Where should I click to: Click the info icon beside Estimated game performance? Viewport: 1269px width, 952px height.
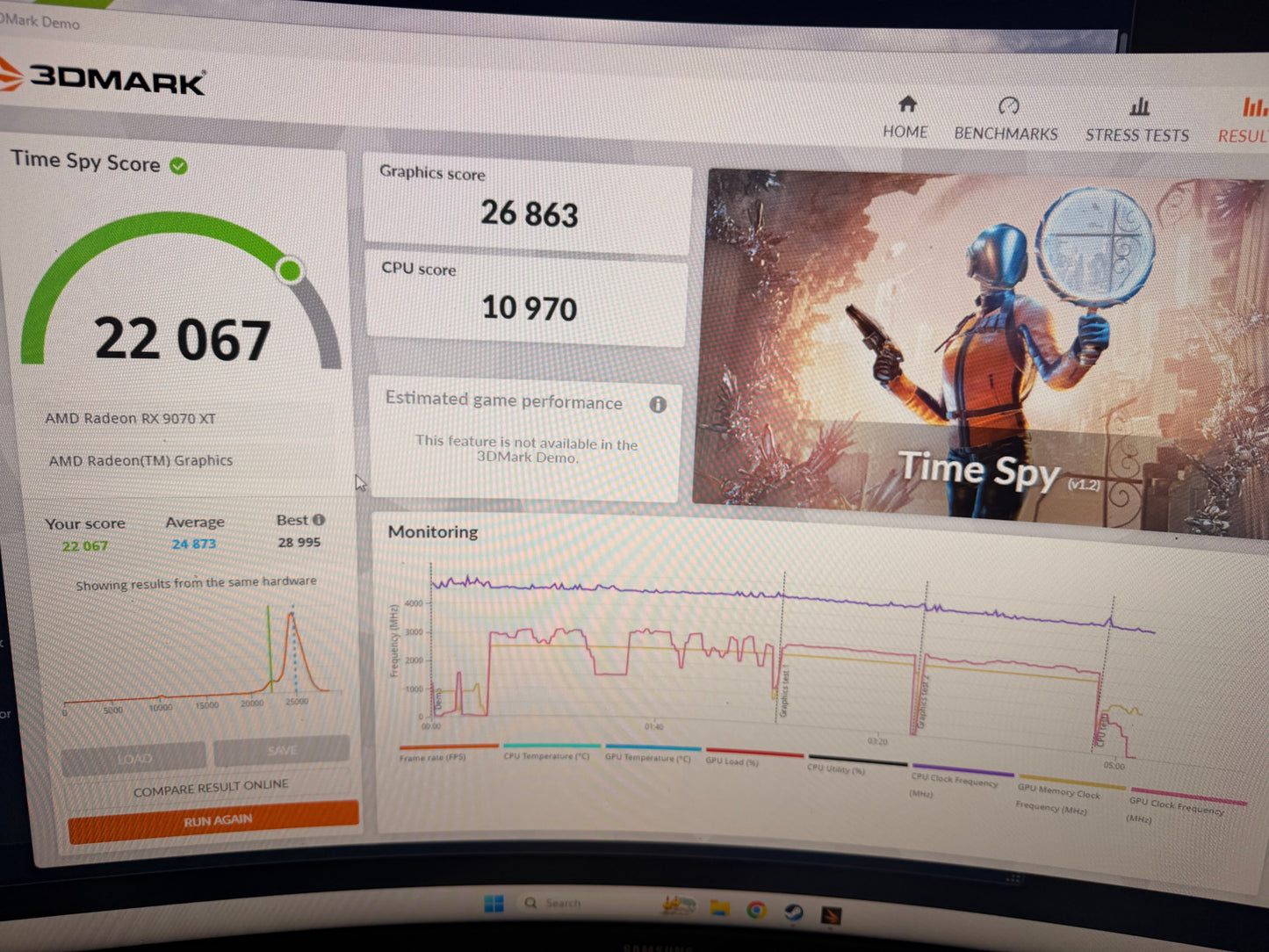pos(658,404)
